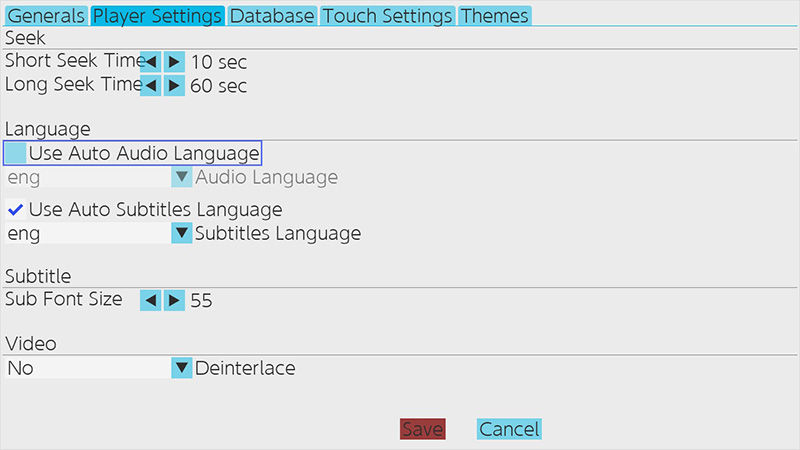
Task: Decrease Sub Font Size with left arrow
Action: pyautogui.click(x=151, y=300)
